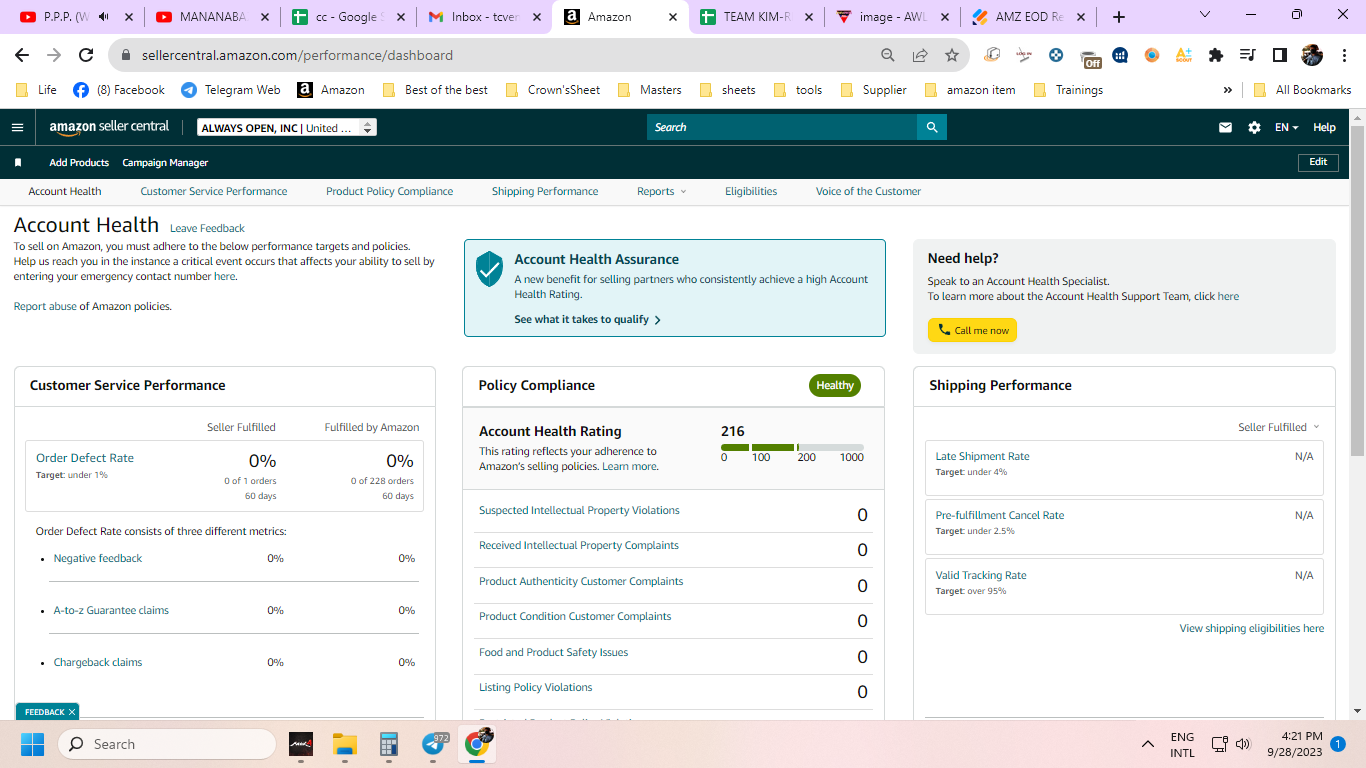The width and height of the screenshot is (1366, 768).
Task: Open File Explorer from the taskbar
Action: click(344, 744)
